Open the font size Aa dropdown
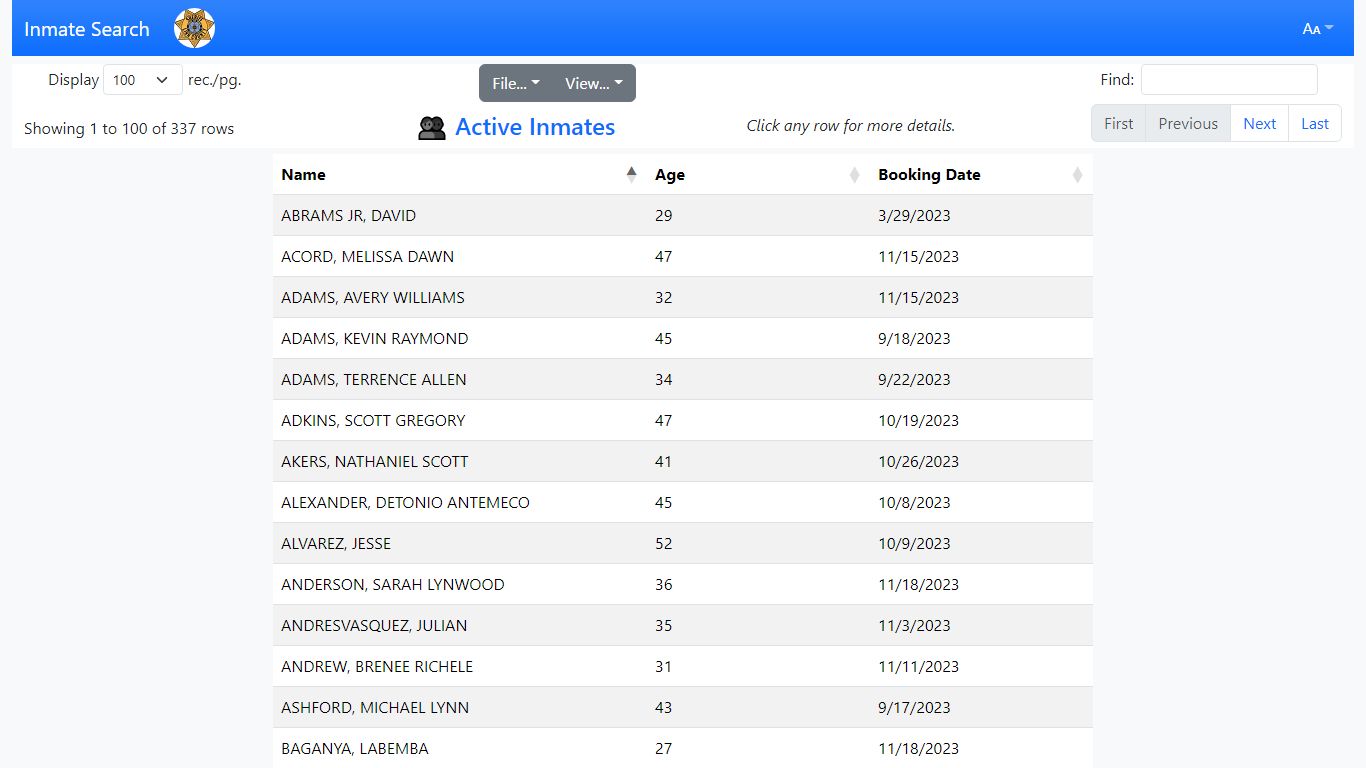The image size is (1366, 768). point(1317,29)
